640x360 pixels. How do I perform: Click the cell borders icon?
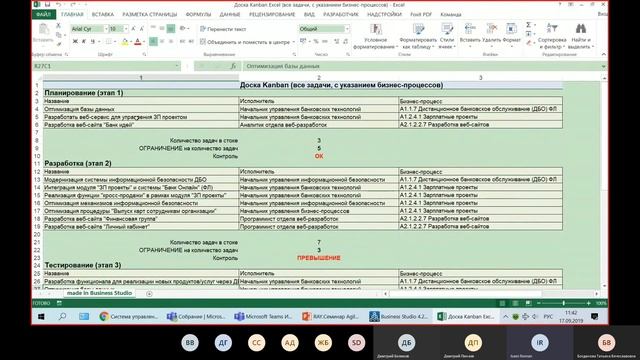(109, 41)
